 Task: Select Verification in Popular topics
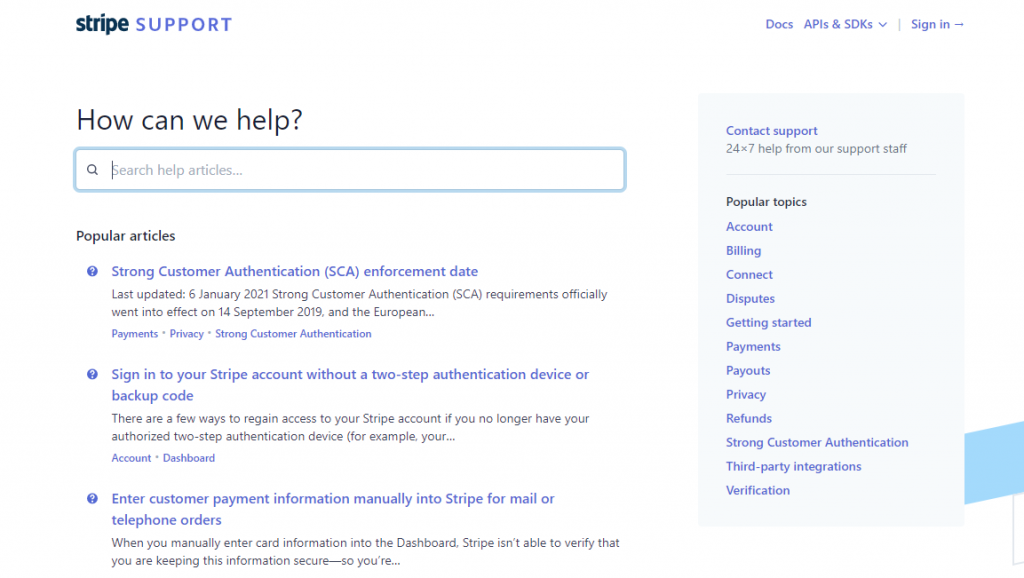[758, 490]
